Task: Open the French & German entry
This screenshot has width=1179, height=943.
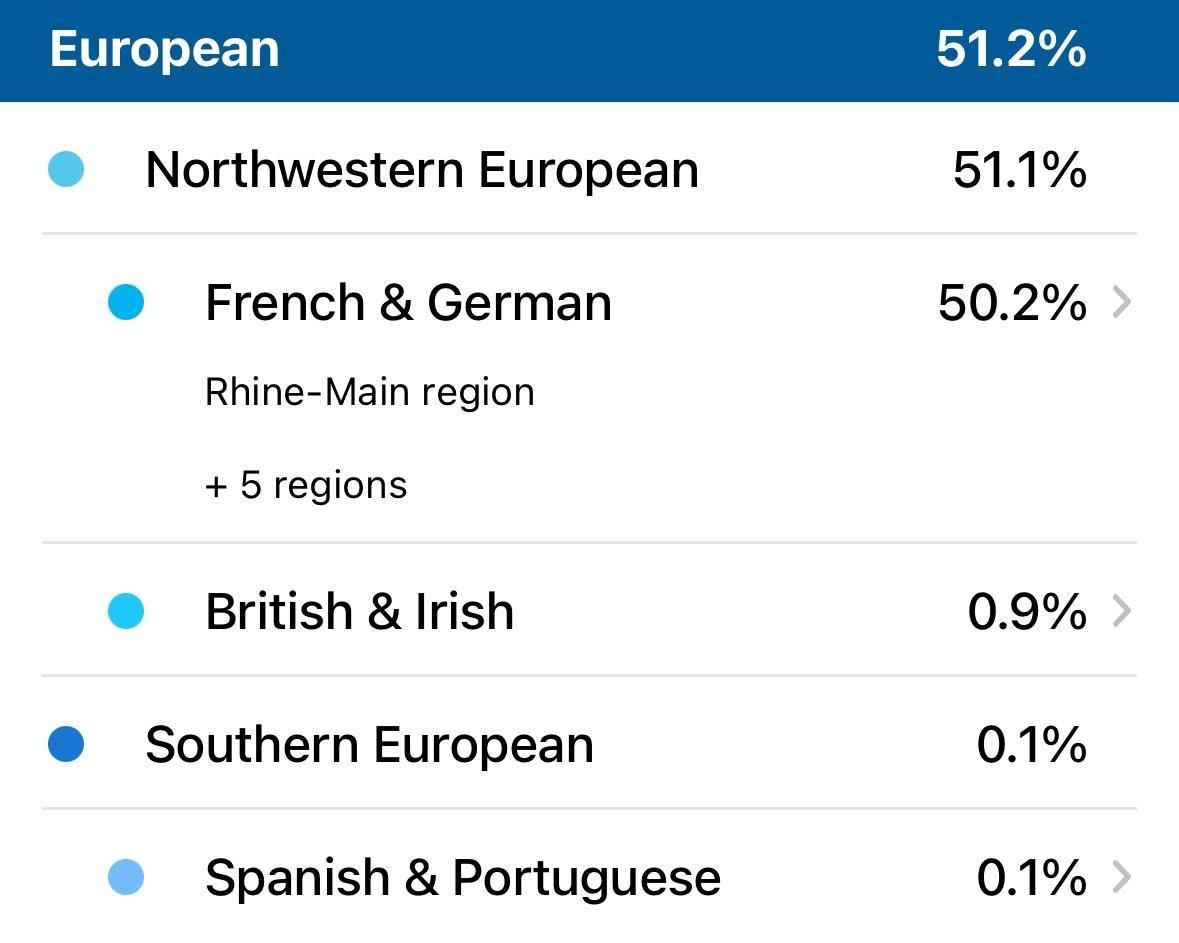Action: pyautogui.click(x=408, y=302)
